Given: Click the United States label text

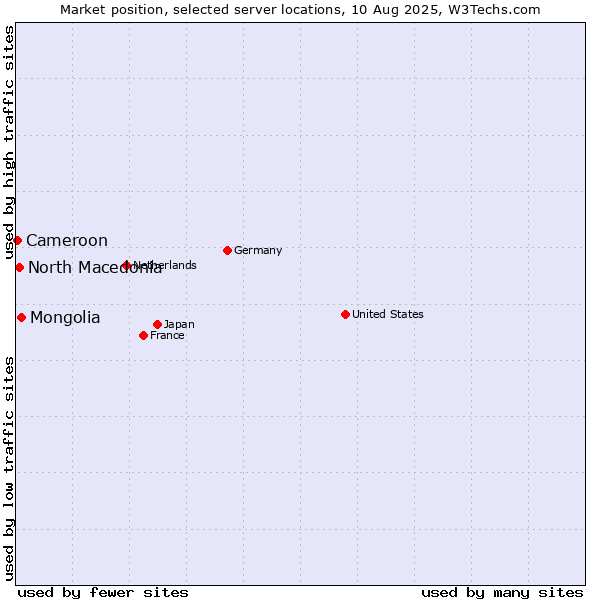Looking at the screenshot, I should point(388,314).
